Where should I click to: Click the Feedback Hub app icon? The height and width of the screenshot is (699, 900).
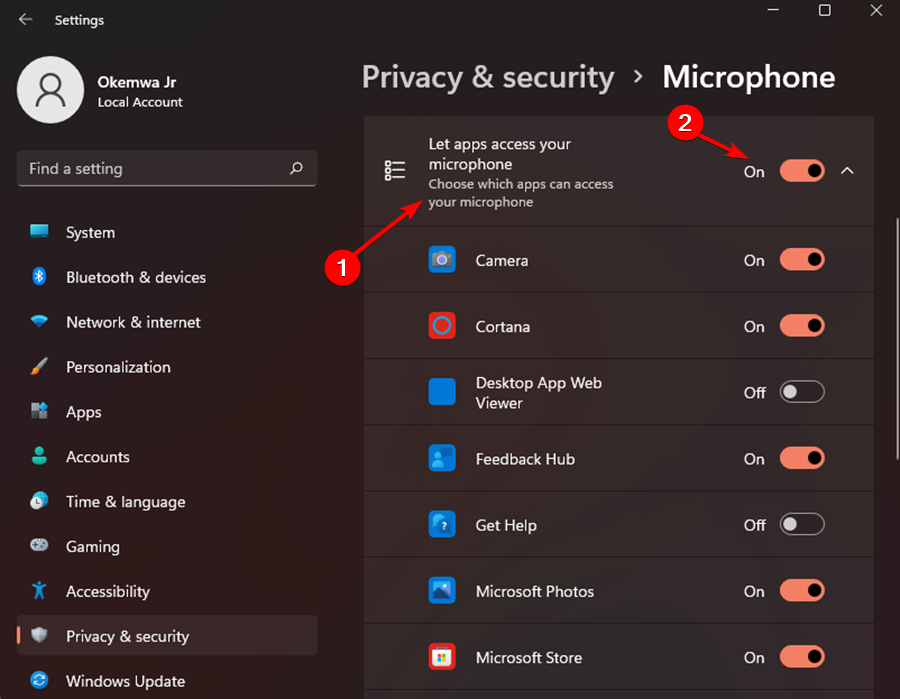[442, 459]
